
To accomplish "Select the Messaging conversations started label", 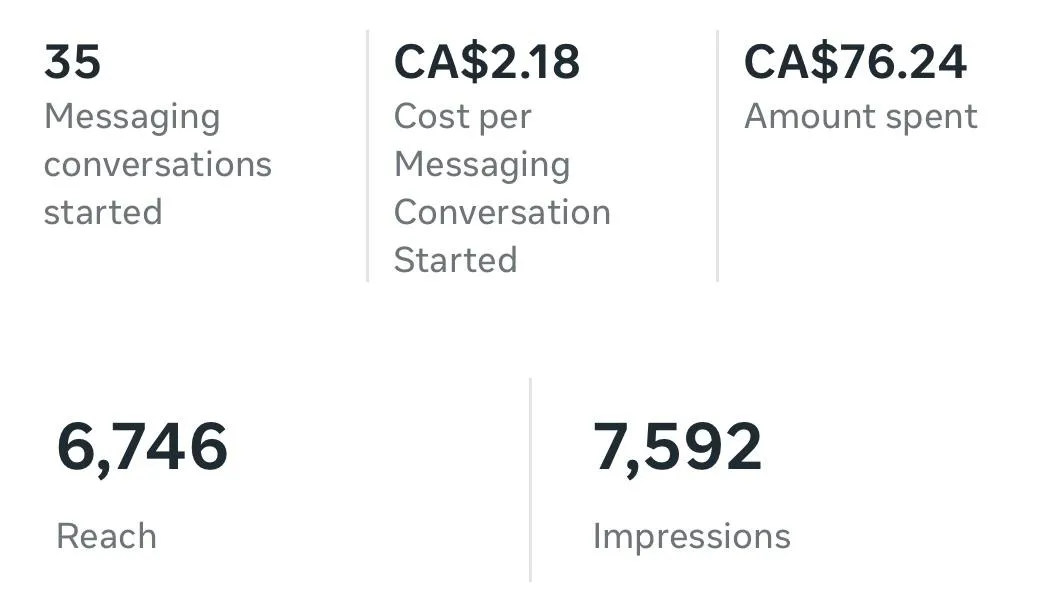I will pos(158,164).
